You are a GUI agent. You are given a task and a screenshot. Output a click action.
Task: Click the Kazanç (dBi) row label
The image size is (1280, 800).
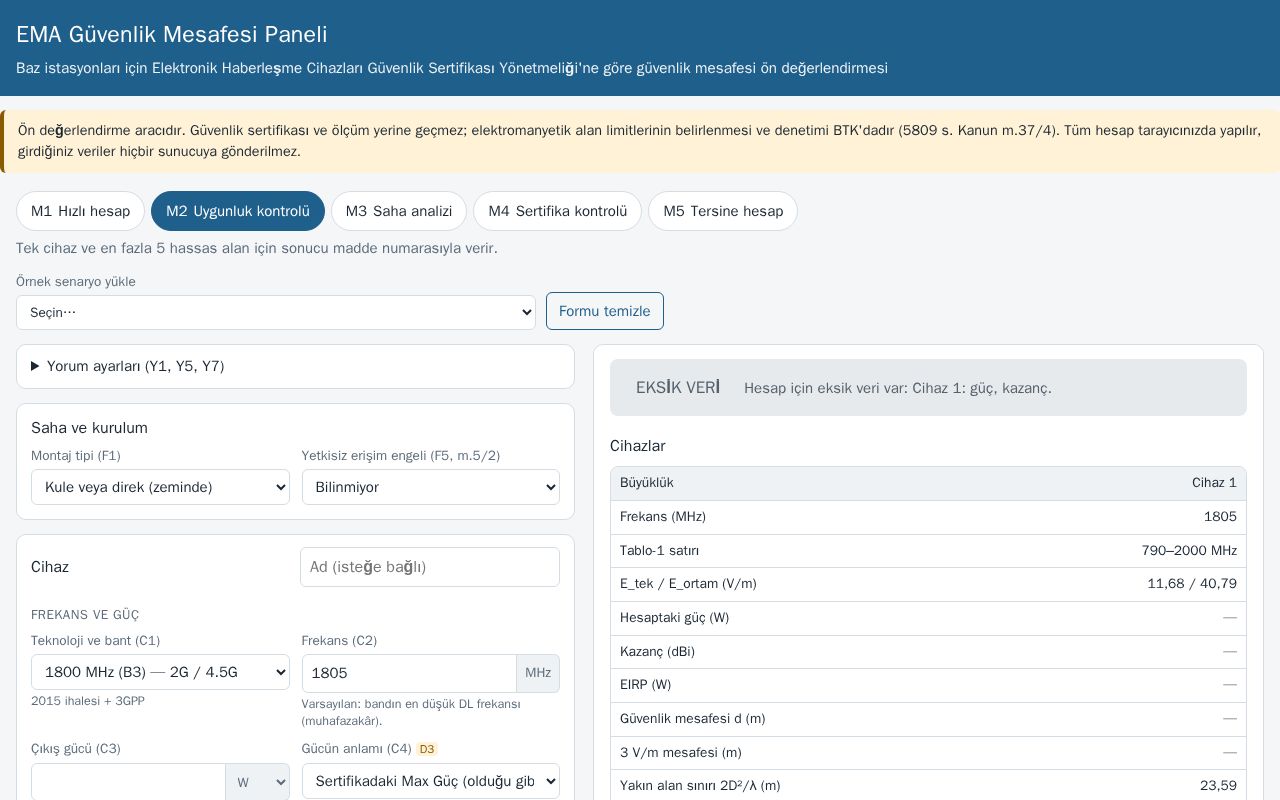coord(657,652)
